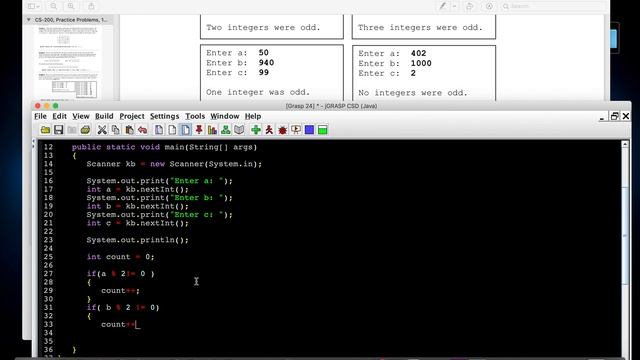Image resolution: width=640 pixels, height=360 pixels.
Task: Copy selection with the copy icon
Action: [116, 130]
